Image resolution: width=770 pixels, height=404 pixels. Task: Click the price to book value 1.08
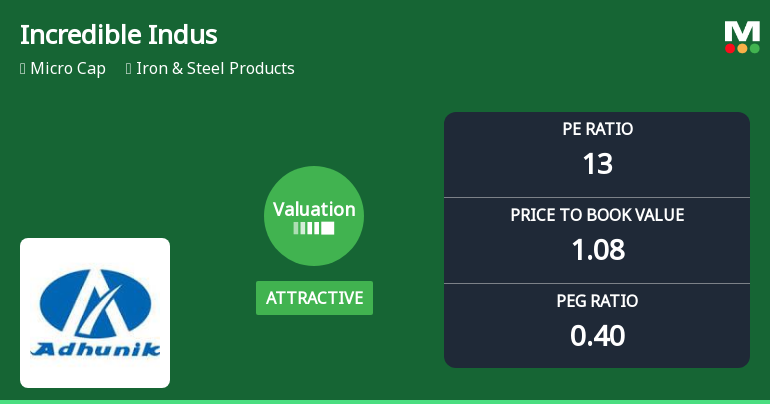597,249
